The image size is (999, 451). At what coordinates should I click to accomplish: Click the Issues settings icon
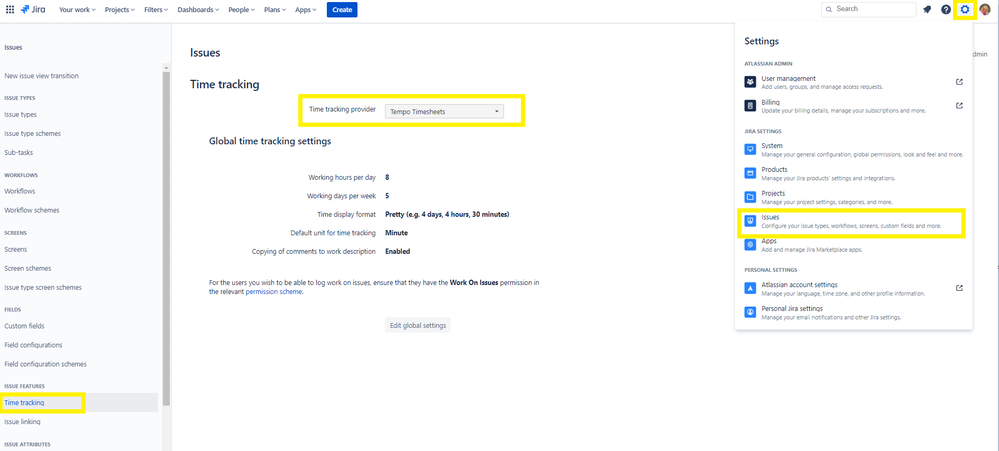[x=751, y=221]
